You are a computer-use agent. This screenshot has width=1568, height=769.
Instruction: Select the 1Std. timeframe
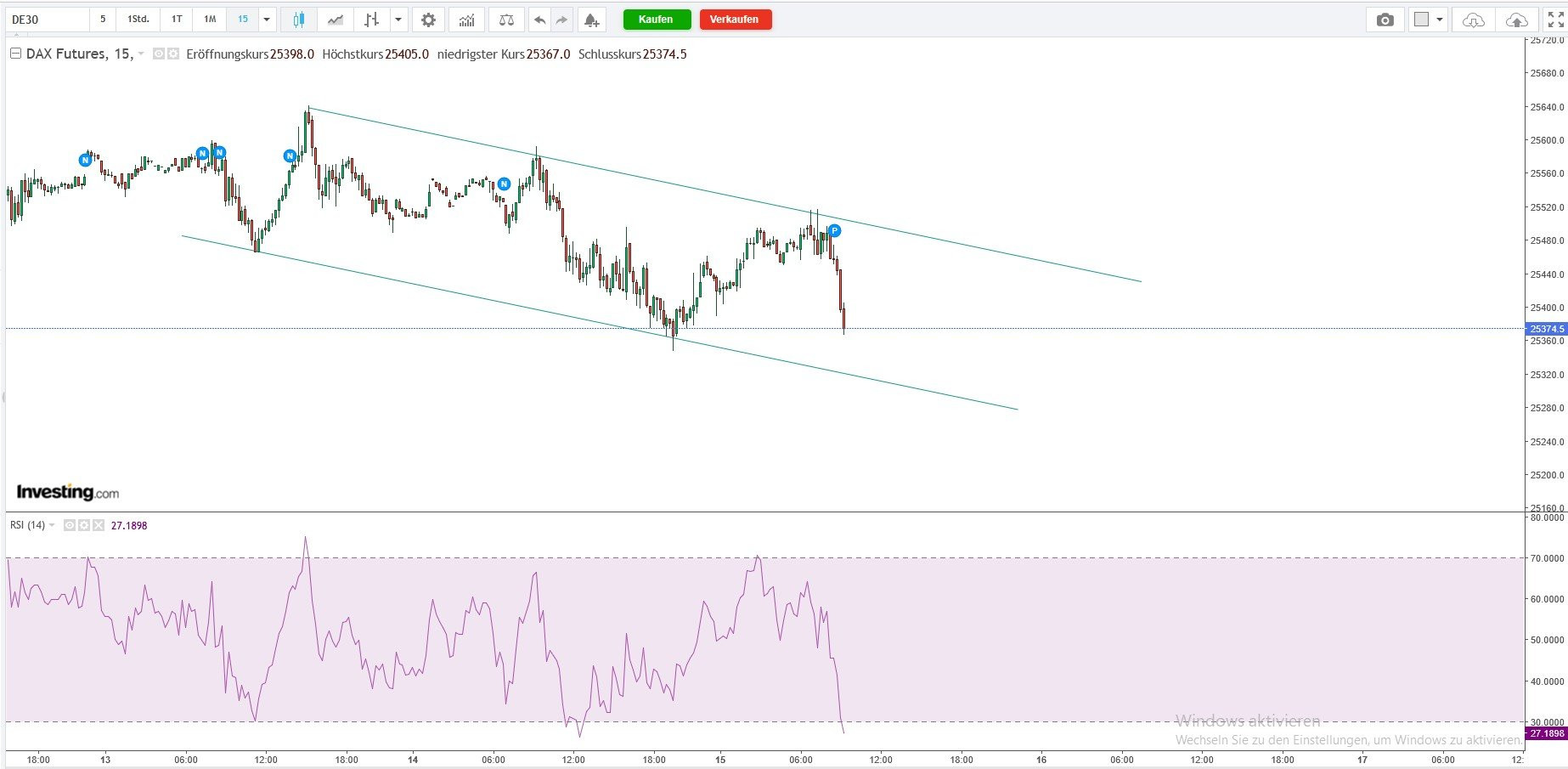138,20
